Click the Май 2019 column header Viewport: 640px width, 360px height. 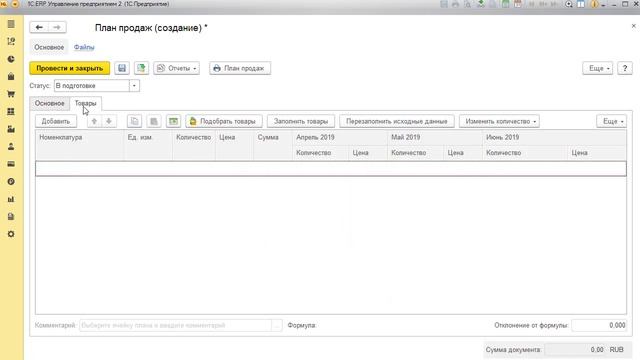pyautogui.click(x=435, y=138)
